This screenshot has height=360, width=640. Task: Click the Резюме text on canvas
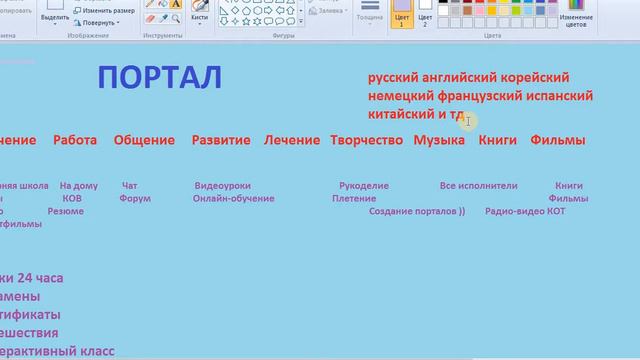pos(66,211)
